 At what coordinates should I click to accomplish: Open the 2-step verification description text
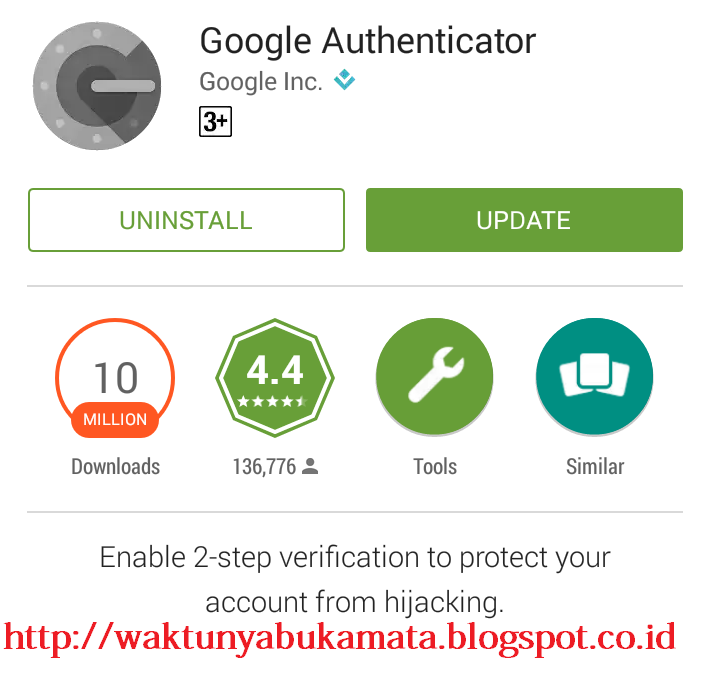(355, 579)
